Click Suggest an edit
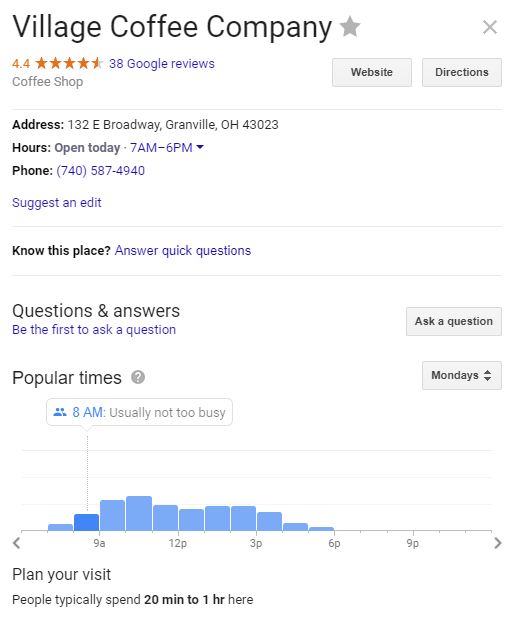The image size is (511, 629). click(57, 203)
